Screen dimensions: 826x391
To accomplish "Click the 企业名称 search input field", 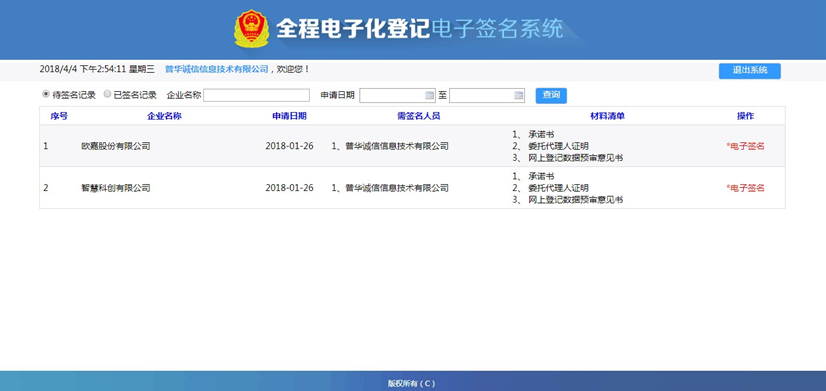I will 257,95.
